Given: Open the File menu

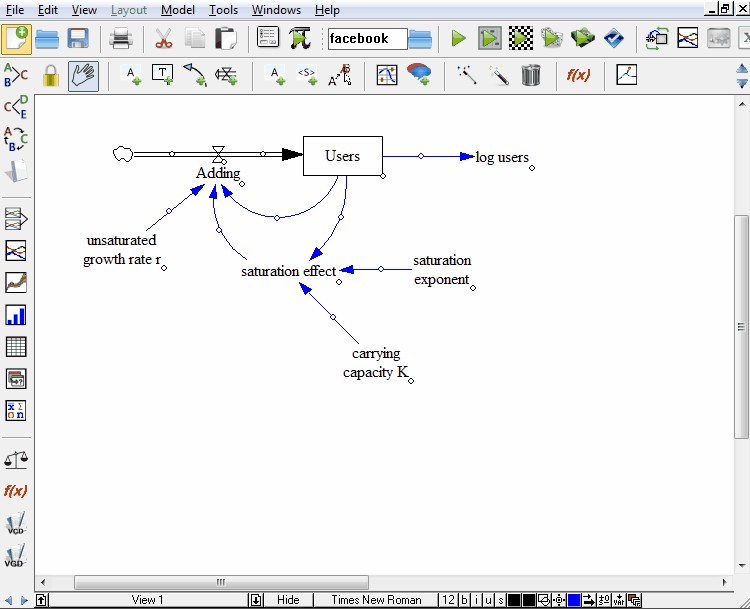Looking at the screenshot, I should [x=15, y=10].
